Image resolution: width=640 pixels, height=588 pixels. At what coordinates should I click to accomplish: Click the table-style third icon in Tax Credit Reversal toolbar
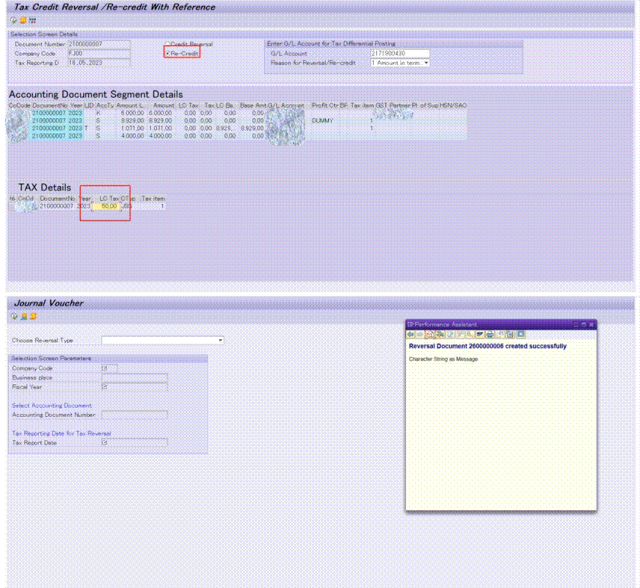(x=32, y=20)
